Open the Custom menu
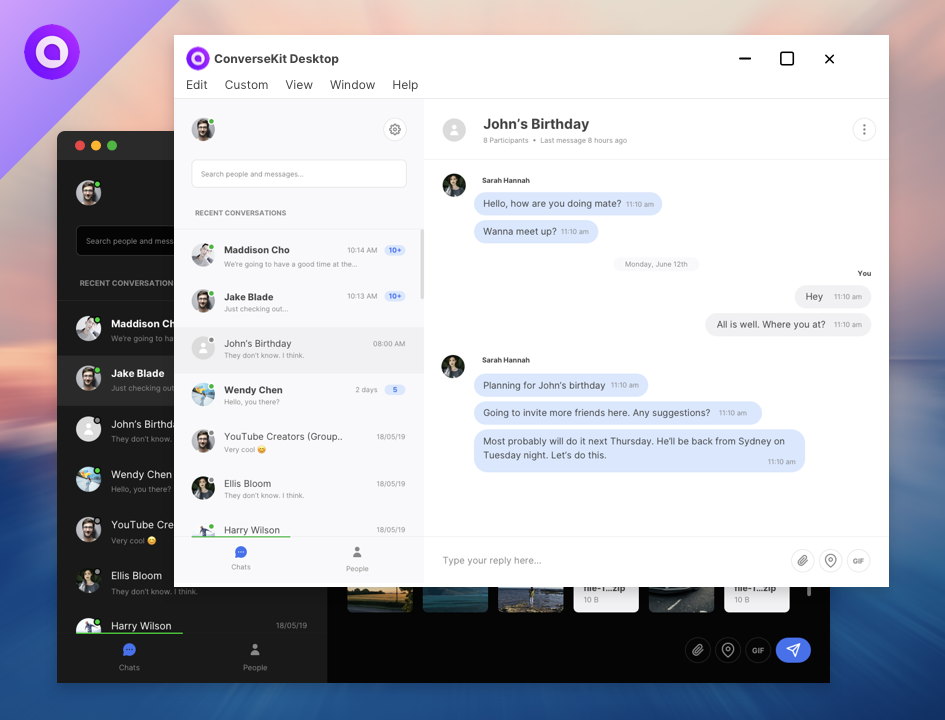The height and width of the screenshot is (720, 945). coord(246,85)
